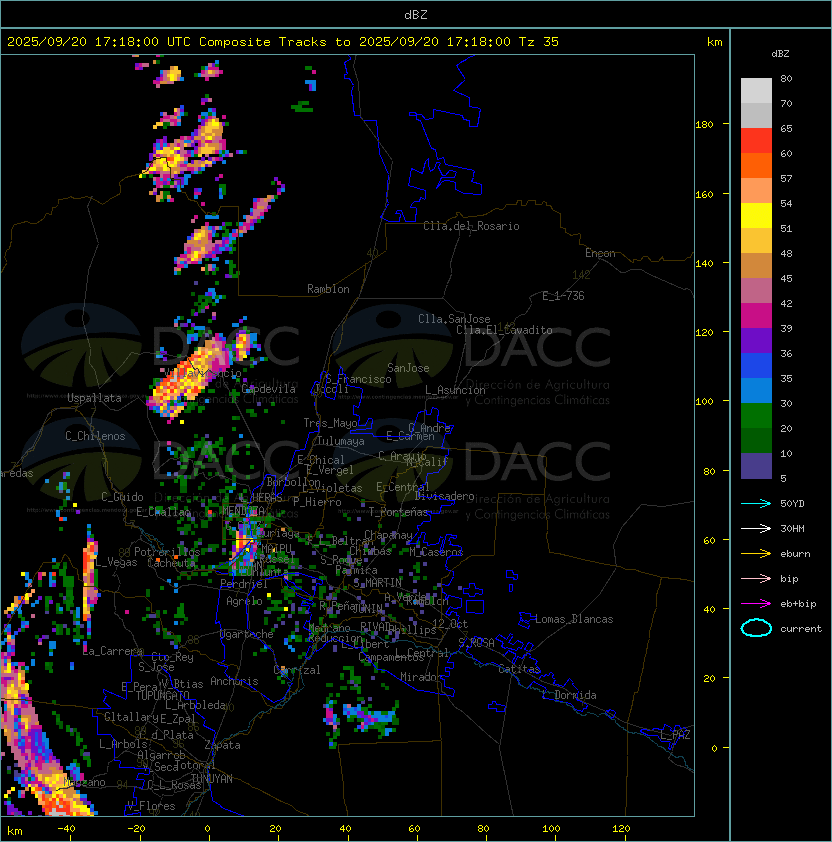Click the 'SanJose' place label
Viewport: 832px width, 842px height.
(408, 368)
